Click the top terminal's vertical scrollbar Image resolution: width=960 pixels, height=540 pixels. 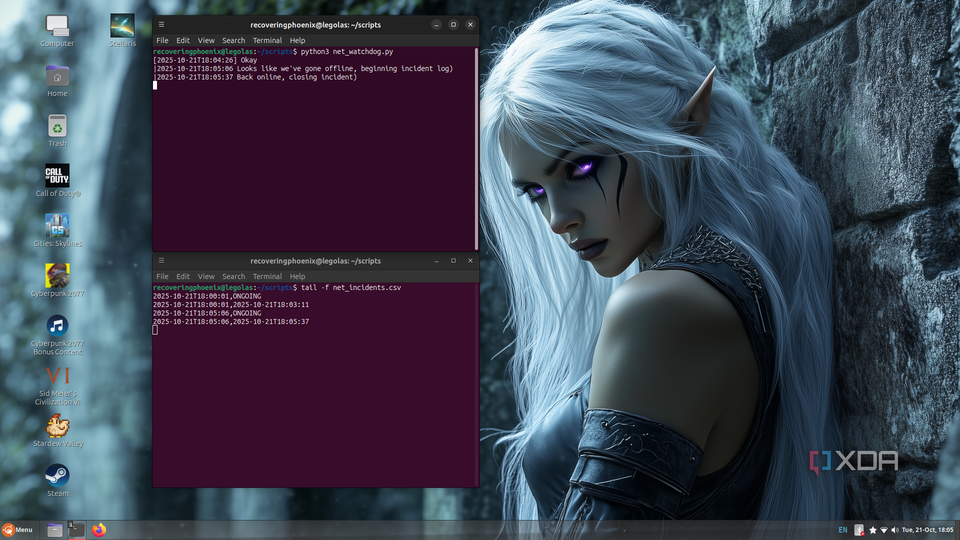tap(476, 140)
